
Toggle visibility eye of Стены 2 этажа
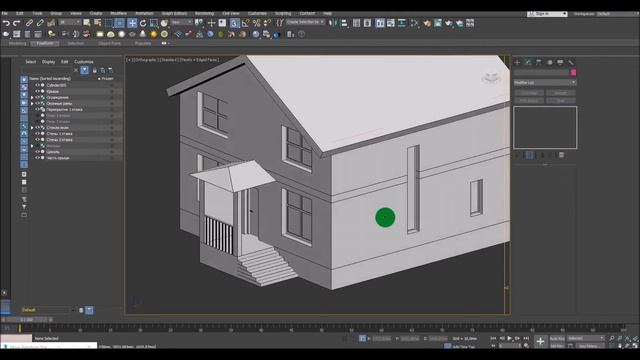[x=37, y=140]
